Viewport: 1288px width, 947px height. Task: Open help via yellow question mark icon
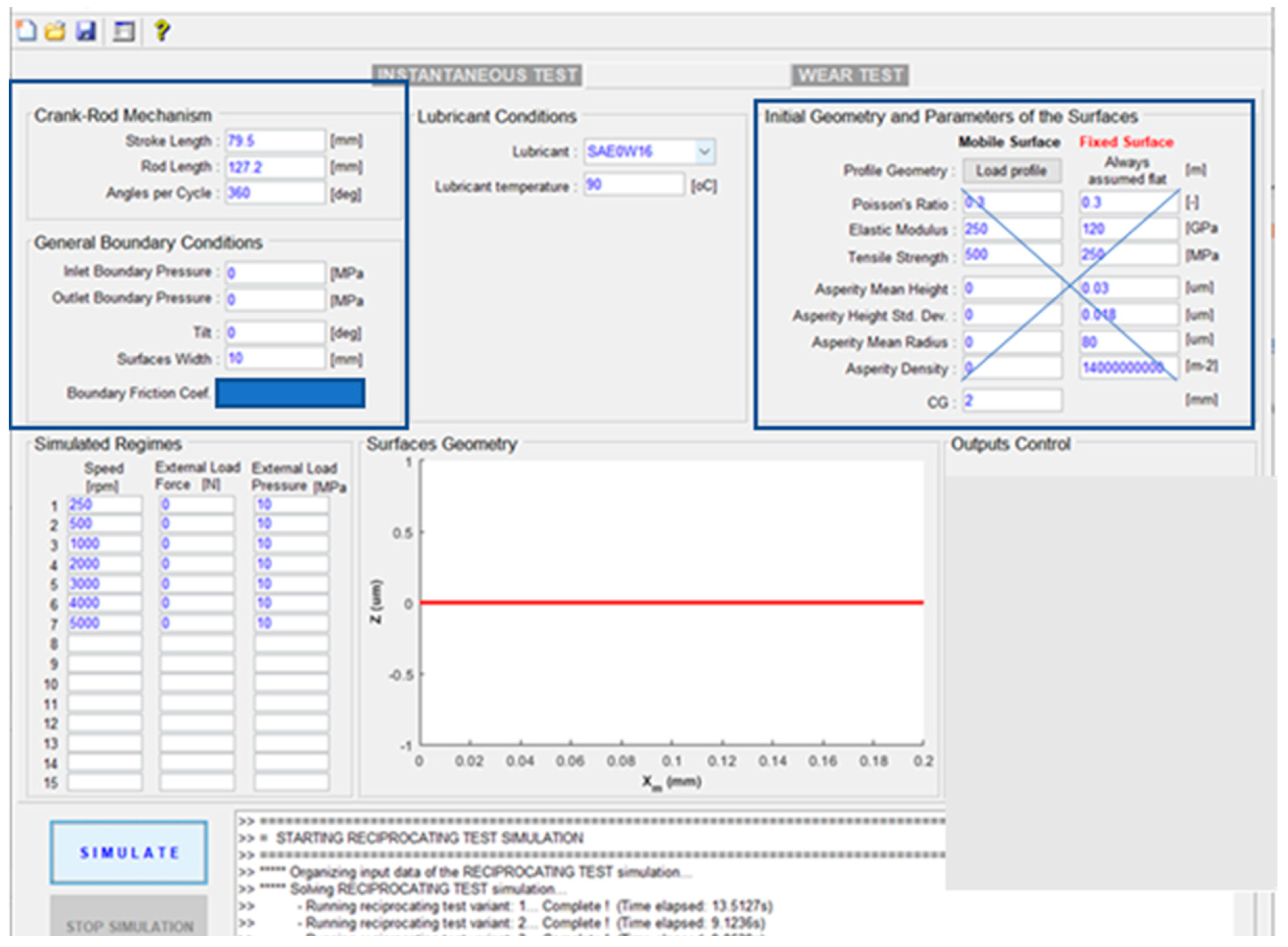162,30
